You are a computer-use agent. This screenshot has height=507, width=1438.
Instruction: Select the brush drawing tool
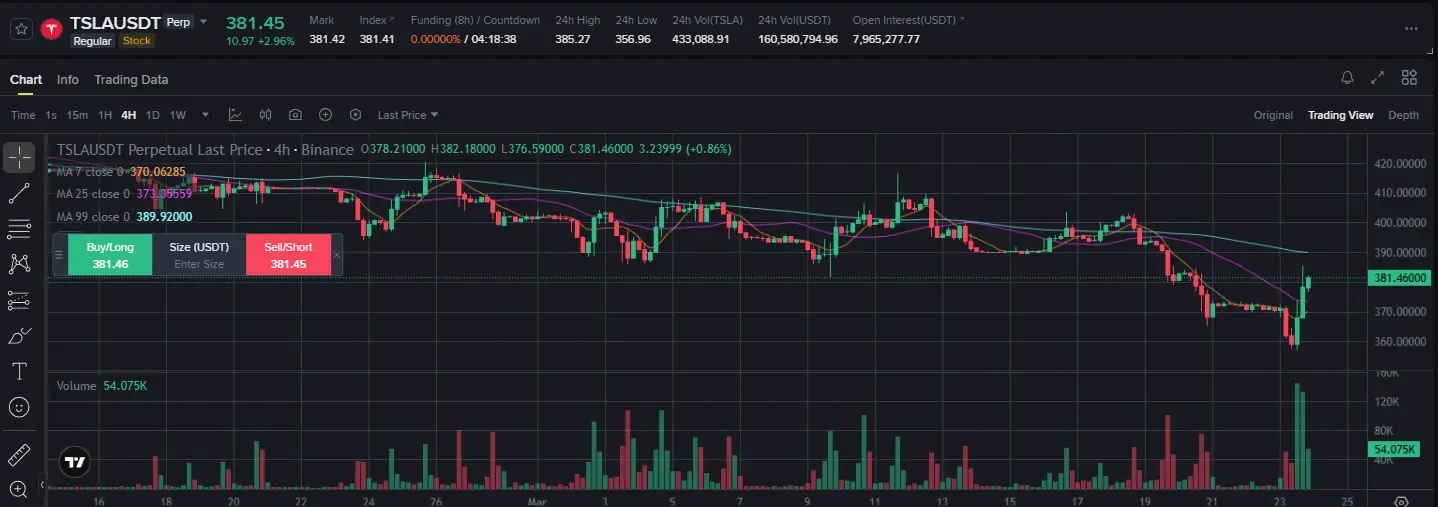click(19, 336)
